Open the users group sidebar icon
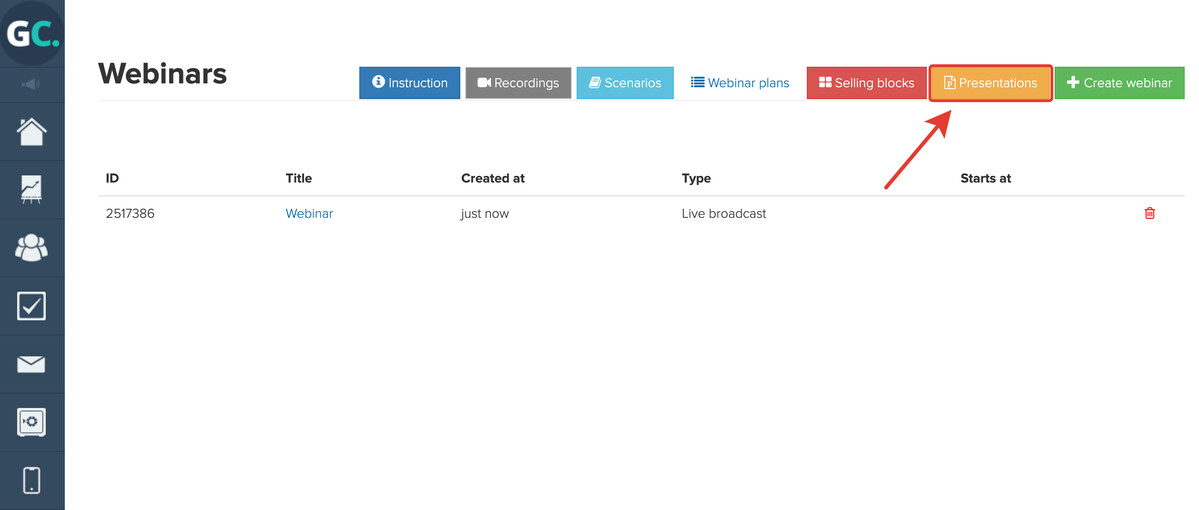The image size is (1199, 510). point(32,248)
